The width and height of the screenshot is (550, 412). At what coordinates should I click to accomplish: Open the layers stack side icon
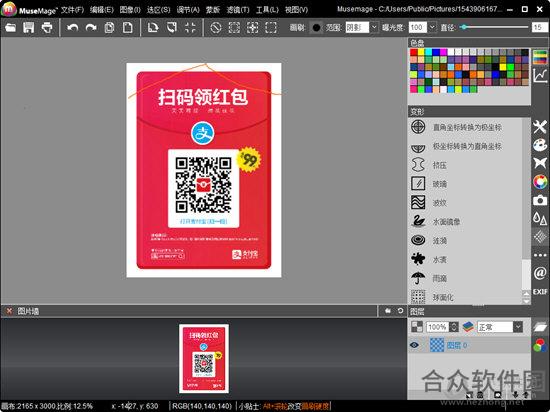coord(540,327)
